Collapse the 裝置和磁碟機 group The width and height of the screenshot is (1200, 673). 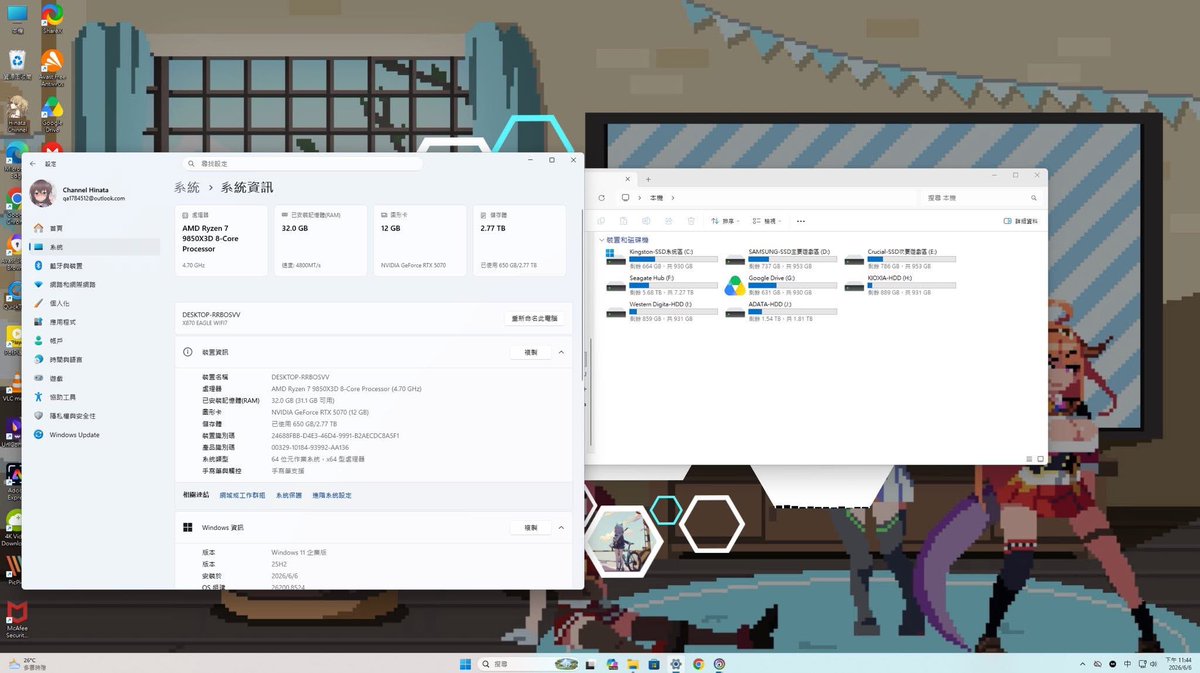(x=602, y=240)
